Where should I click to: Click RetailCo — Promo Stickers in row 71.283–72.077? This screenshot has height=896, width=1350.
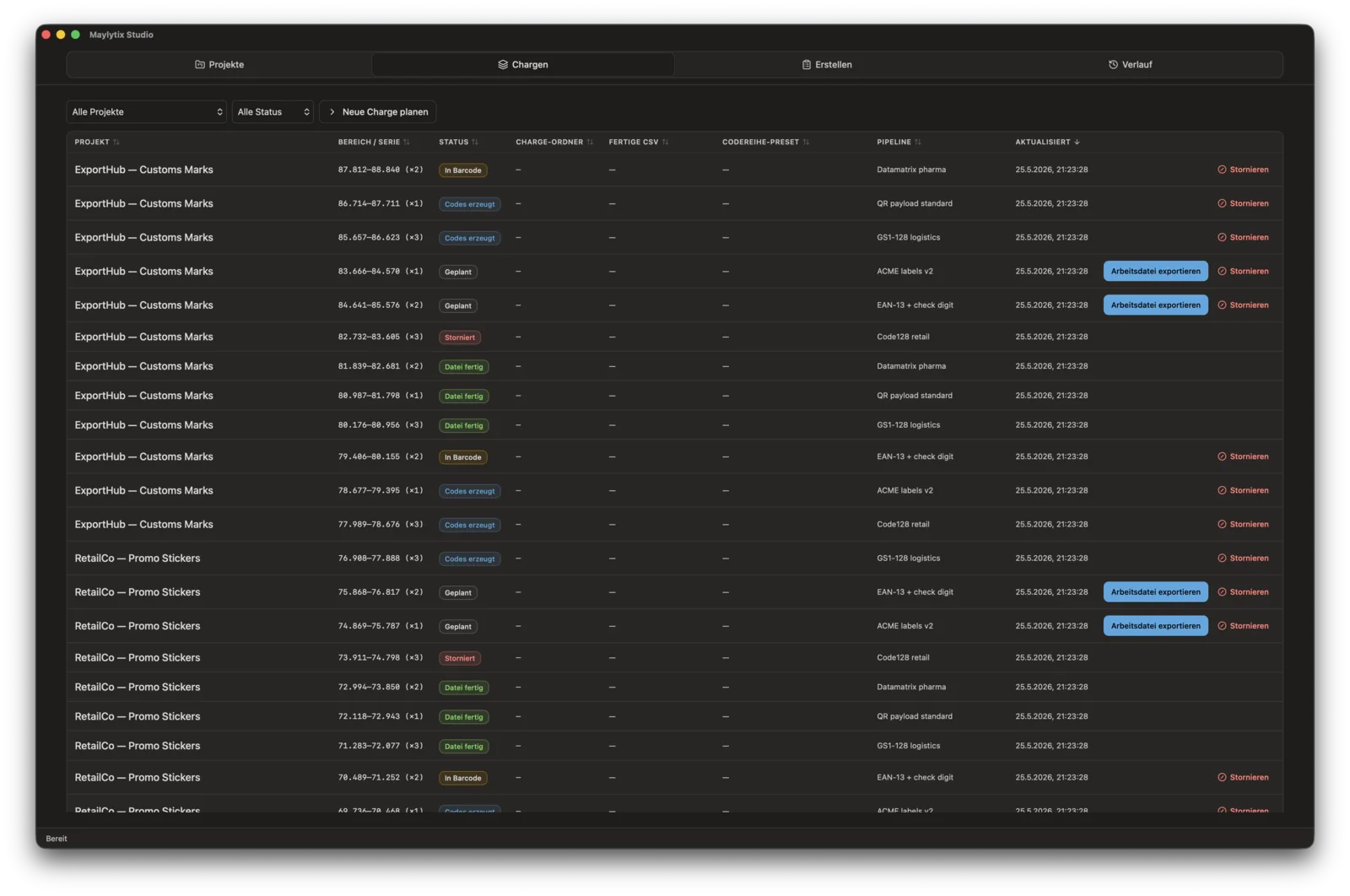point(138,746)
